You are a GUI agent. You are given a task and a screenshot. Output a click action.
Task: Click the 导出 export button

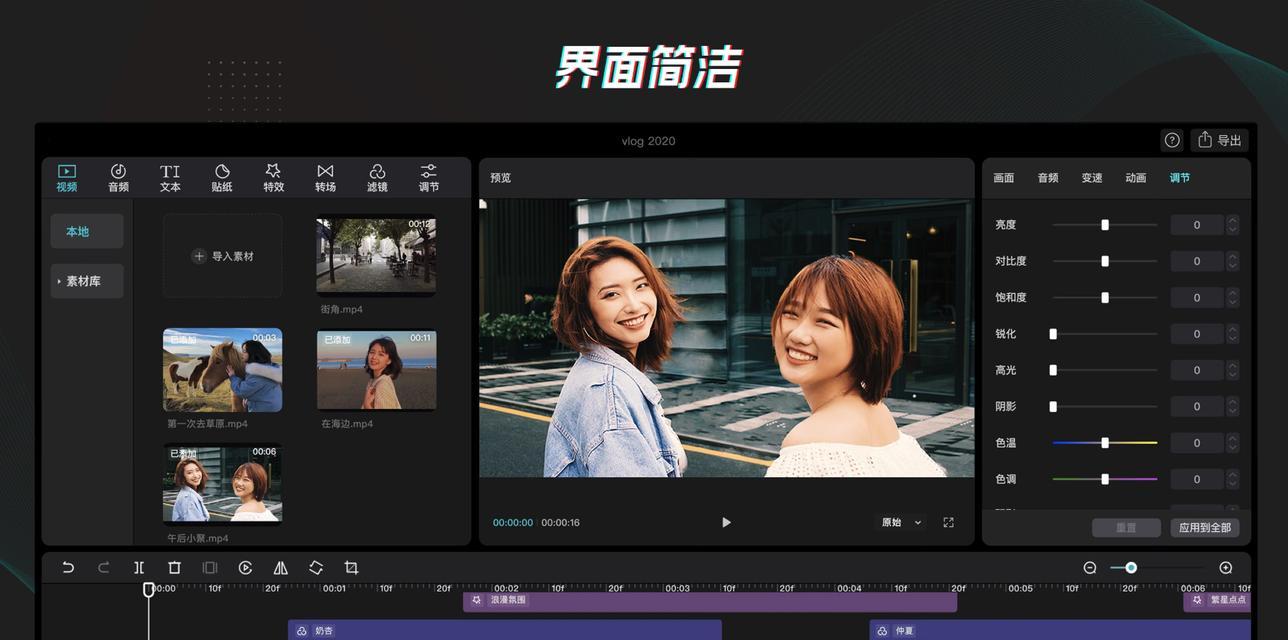(1219, 140)
